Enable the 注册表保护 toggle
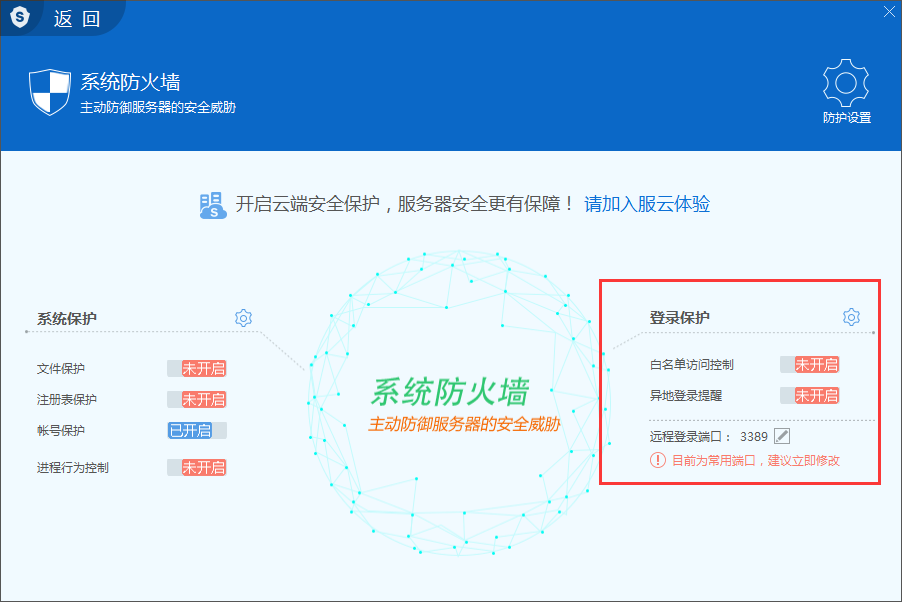Image resolution: width=902 pixels, height=602 pixels. [x=197, y=400]
